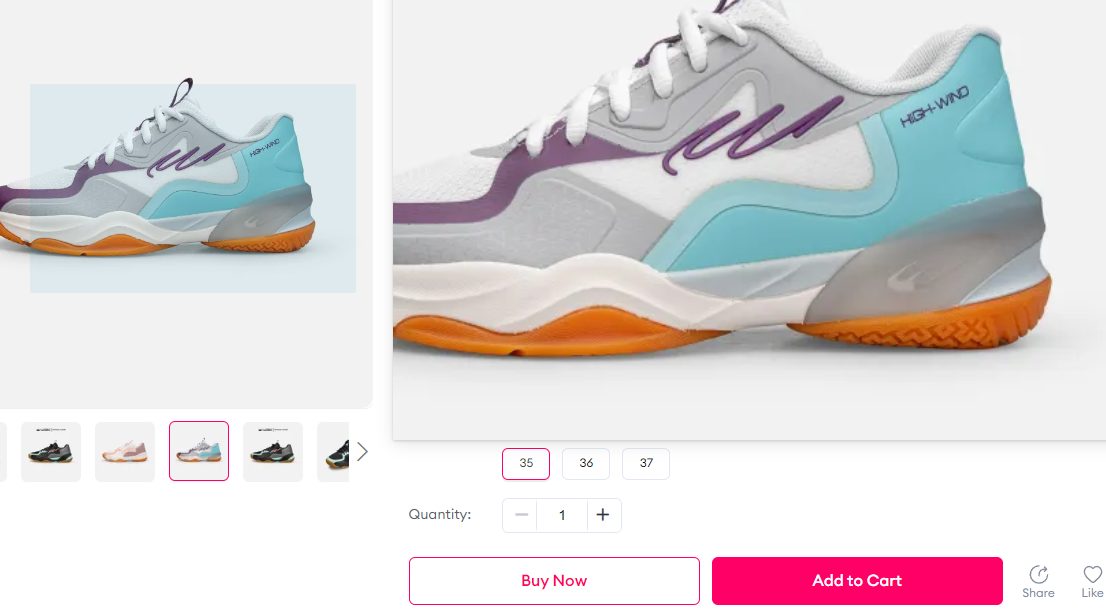Open the first black shoe thumbnail
Viewport: 1106px width, 614px height.
pos(51,452)
